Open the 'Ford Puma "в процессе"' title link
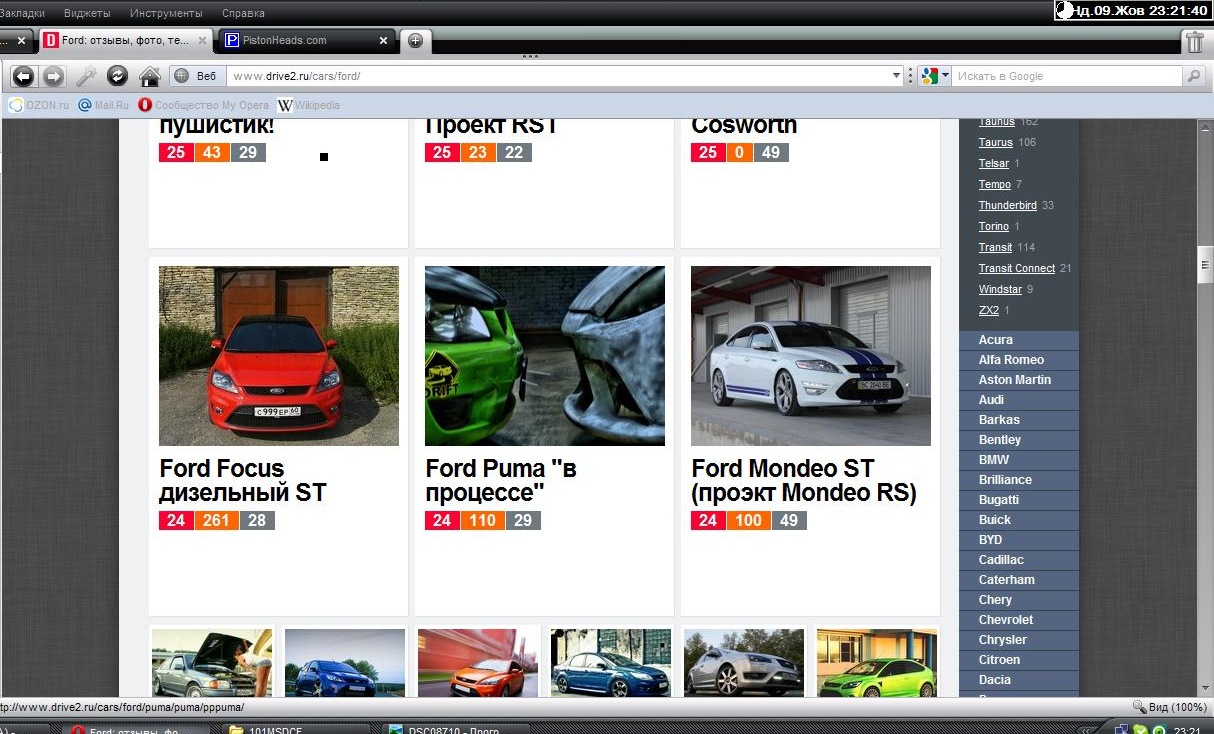This screenshot has width=1214, height=734. [x=501, y=481]
